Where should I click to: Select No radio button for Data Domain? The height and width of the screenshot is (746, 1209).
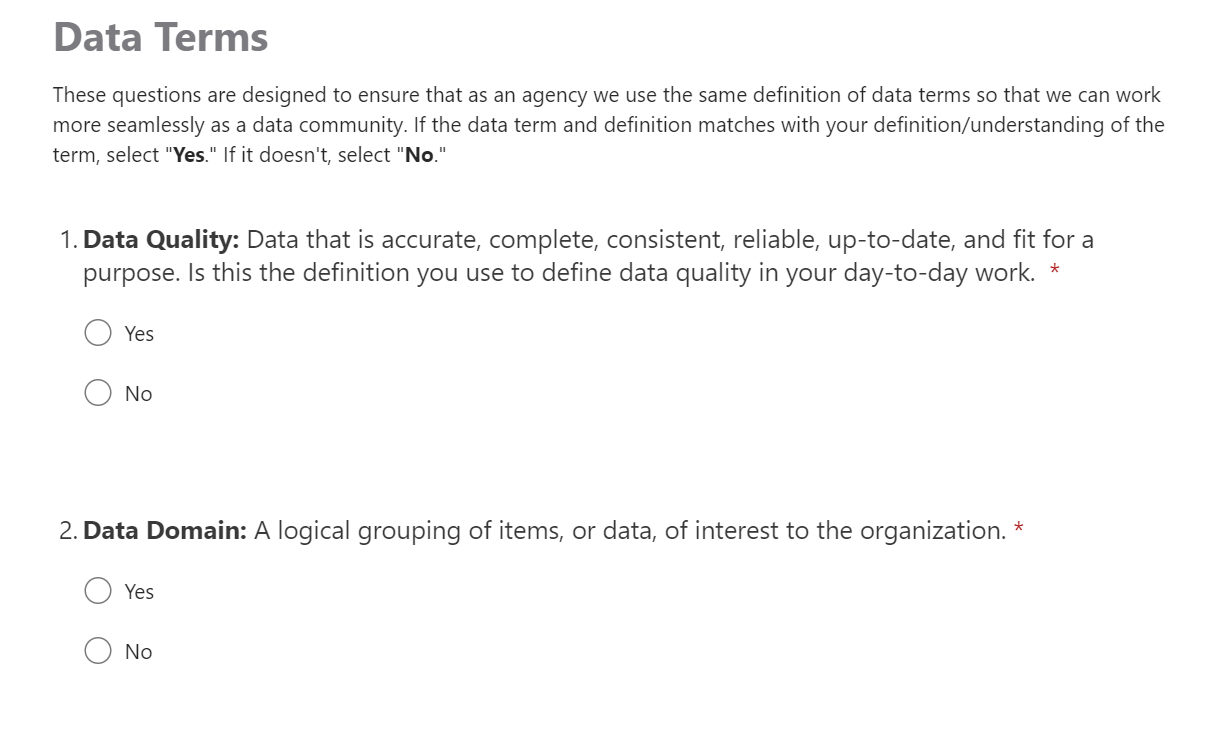tap(98, 651)
